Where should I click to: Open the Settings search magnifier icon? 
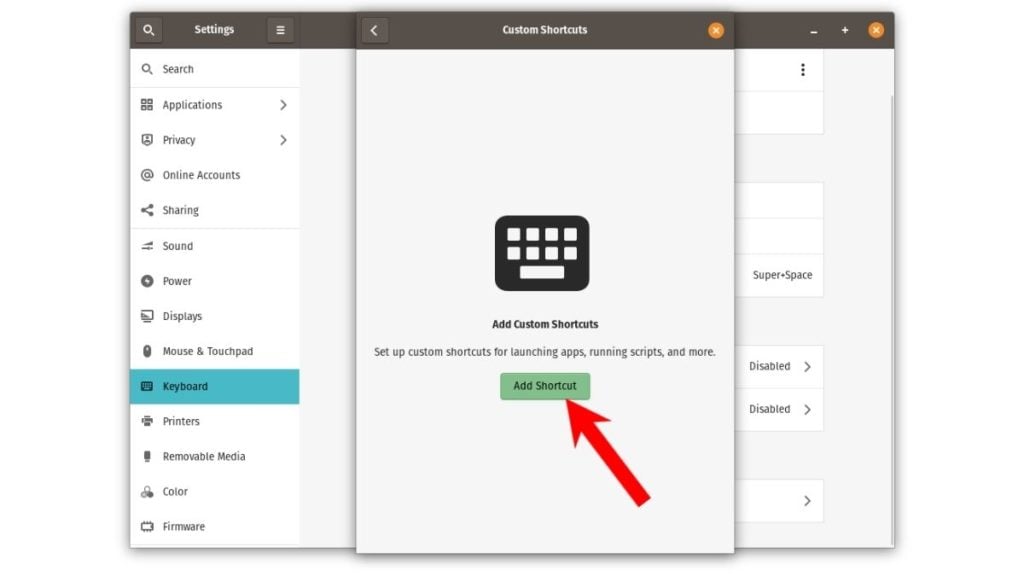pyautogui.click(x=149, y=30)
